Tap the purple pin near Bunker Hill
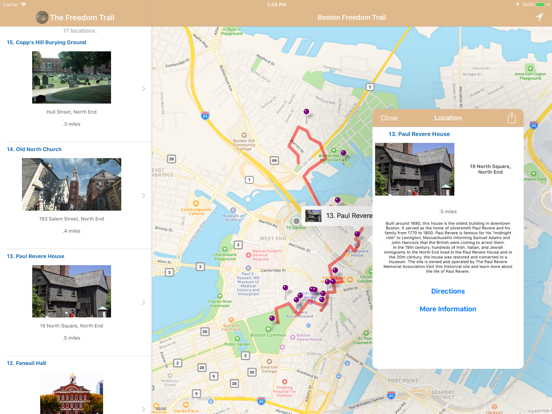The image size is (552, 414). click(306, 112)
